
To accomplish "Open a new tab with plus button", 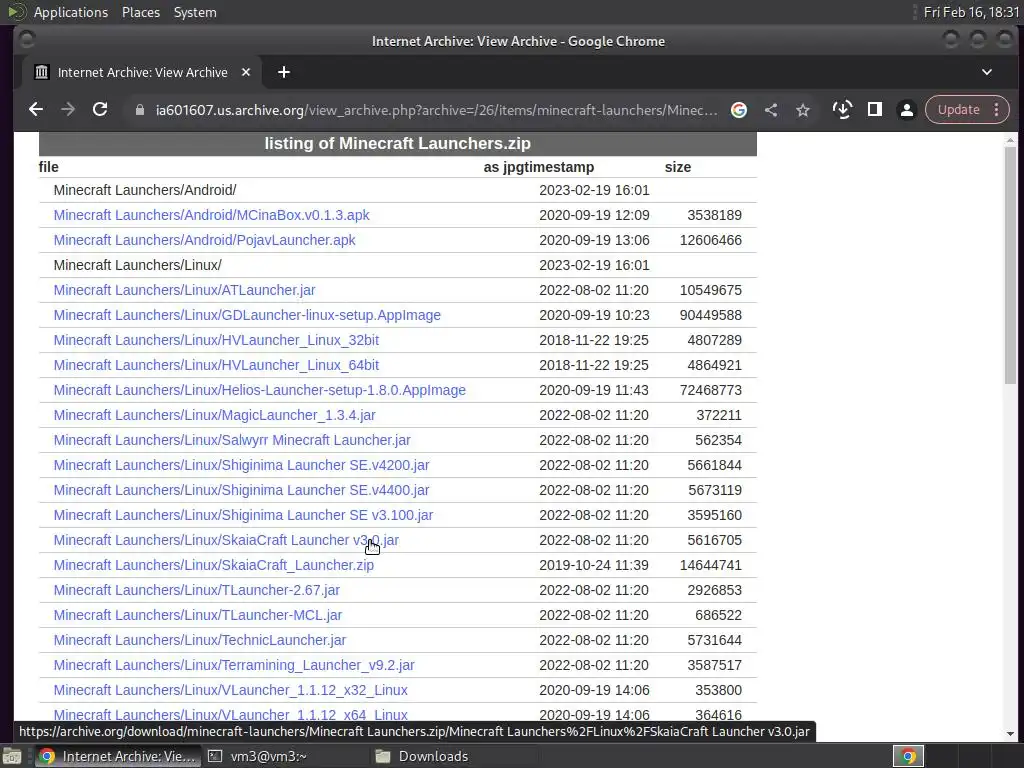I will (x=283, y=72).
